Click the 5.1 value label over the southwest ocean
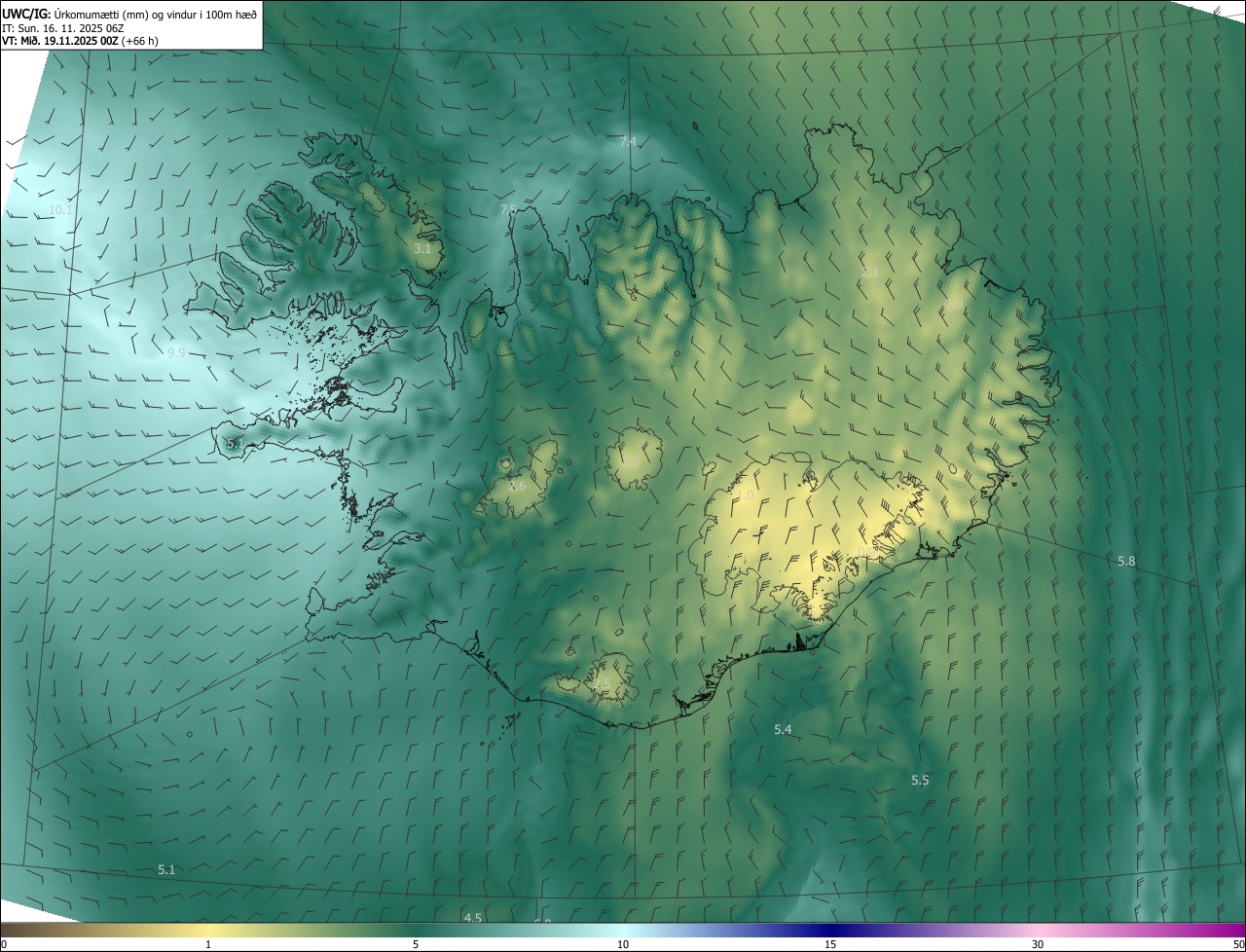This screenshot has width=1246, height=952. [x=166, y=869]
